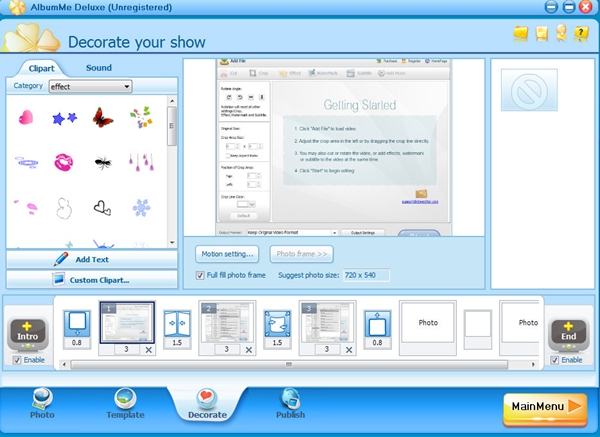Select the butterfly clipart
This screenshot has width=600, height=437.
point(103,117)
